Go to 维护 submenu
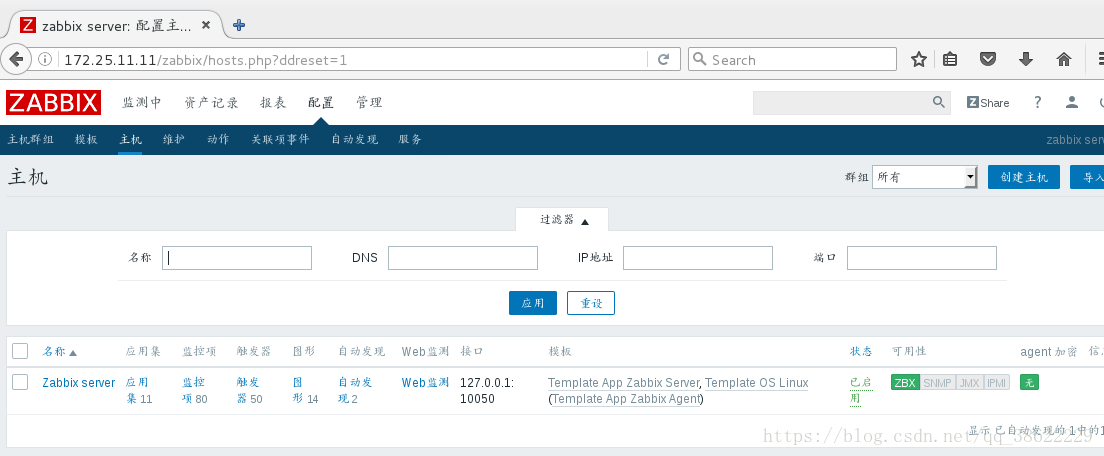1104x456 pixels. click(x=174, y=139)
